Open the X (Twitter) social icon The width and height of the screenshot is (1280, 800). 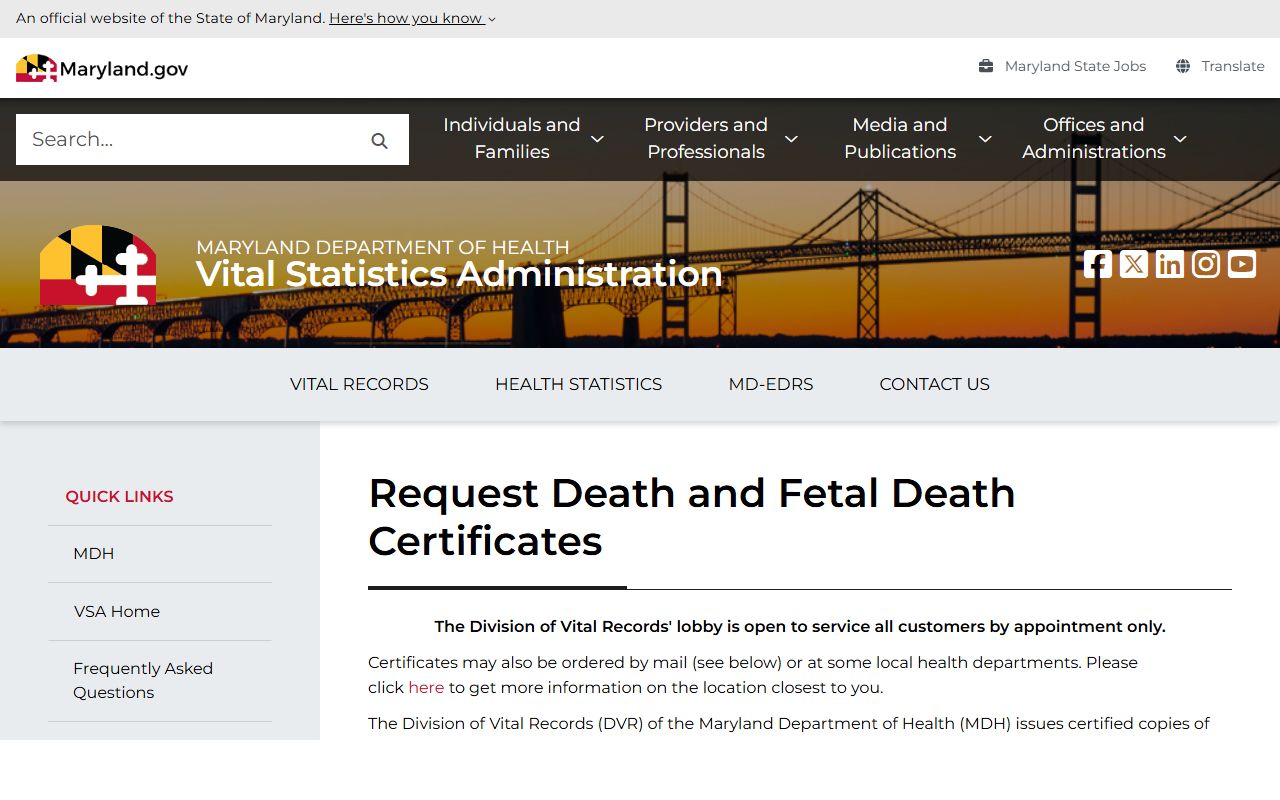(1134, 264)
